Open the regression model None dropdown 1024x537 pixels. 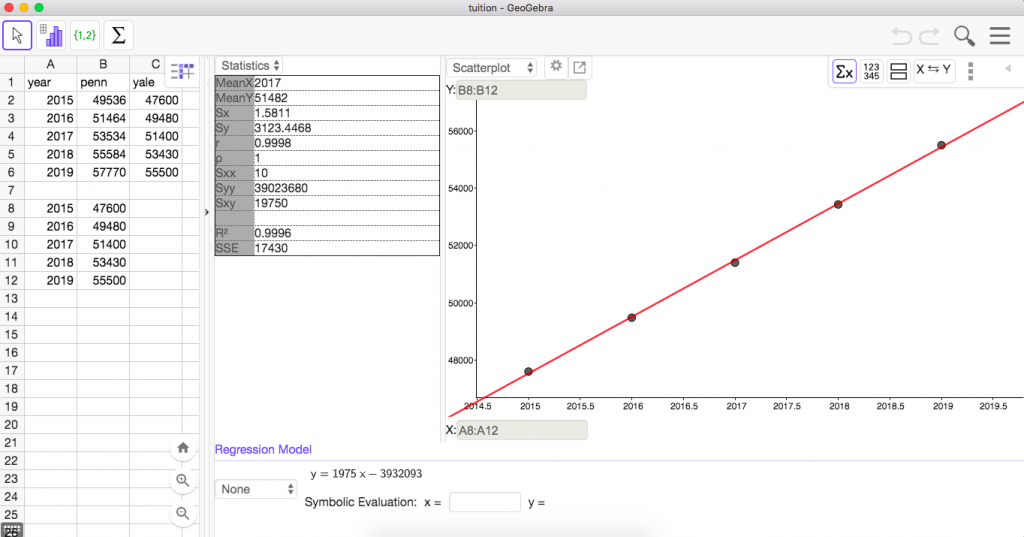click(x=256, y=489)
